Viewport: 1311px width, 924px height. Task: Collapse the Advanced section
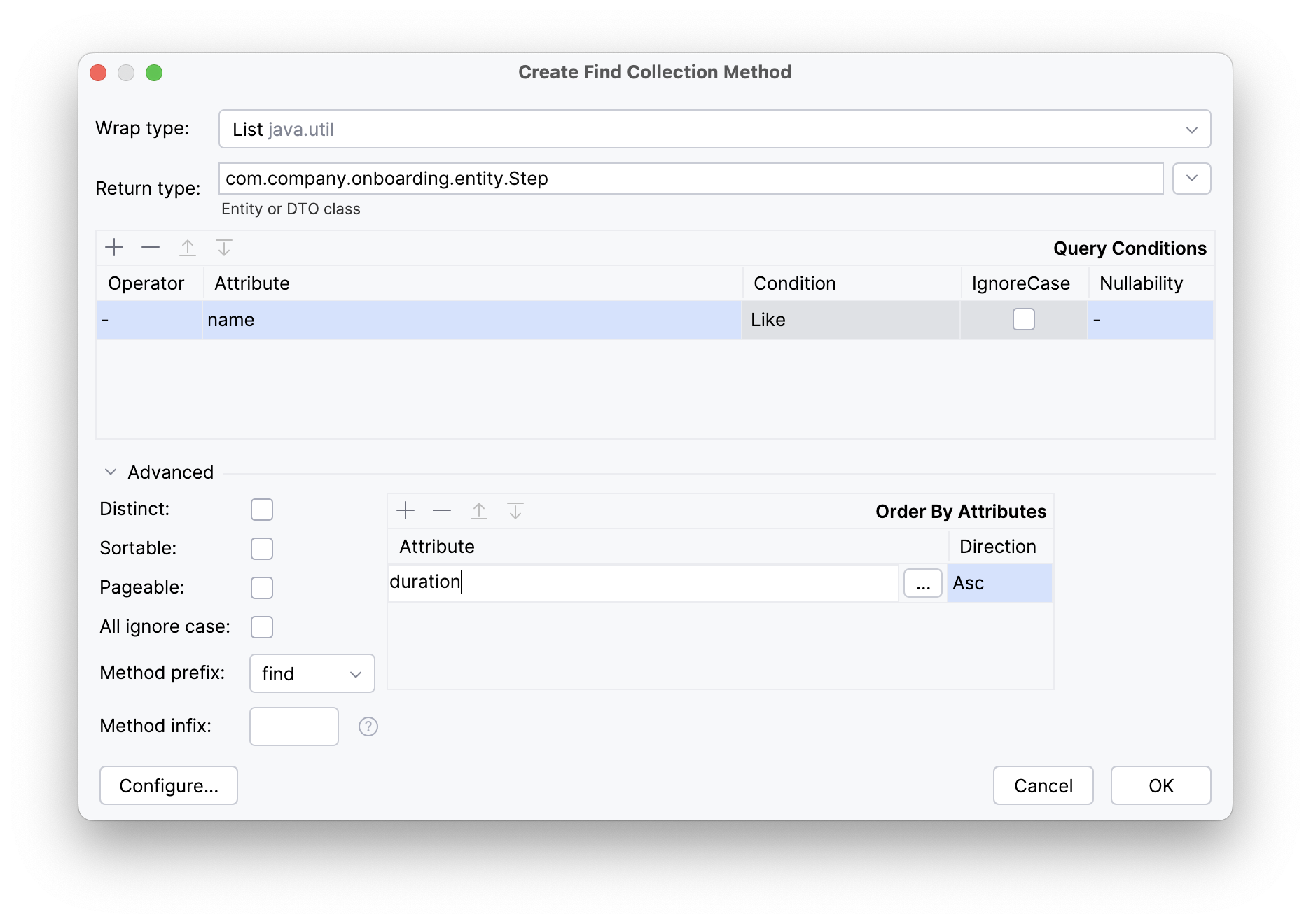110,472
